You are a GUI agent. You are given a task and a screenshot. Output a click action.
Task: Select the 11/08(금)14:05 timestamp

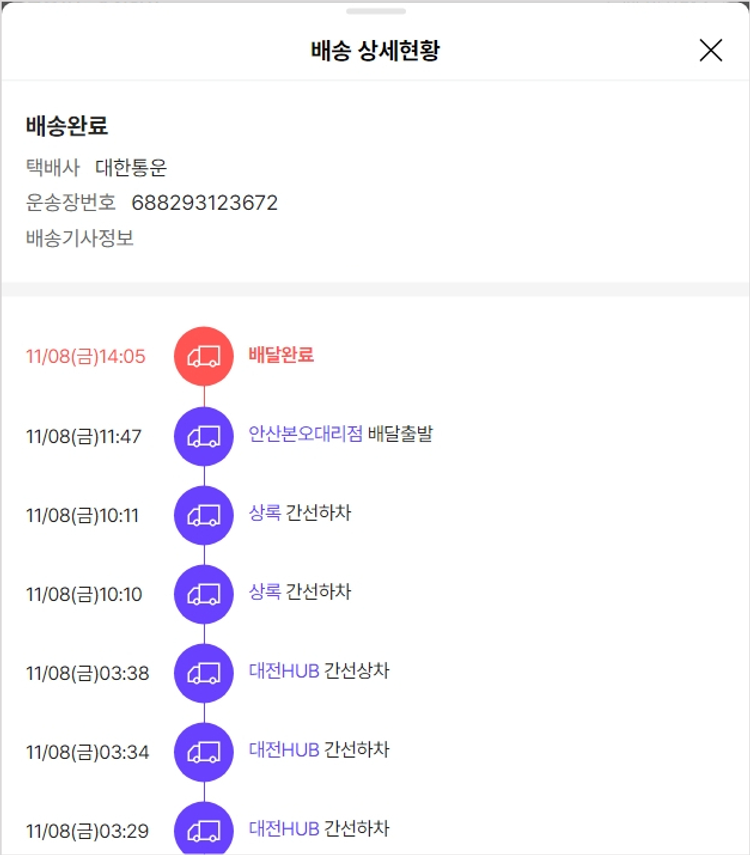[x=86, y=357]
